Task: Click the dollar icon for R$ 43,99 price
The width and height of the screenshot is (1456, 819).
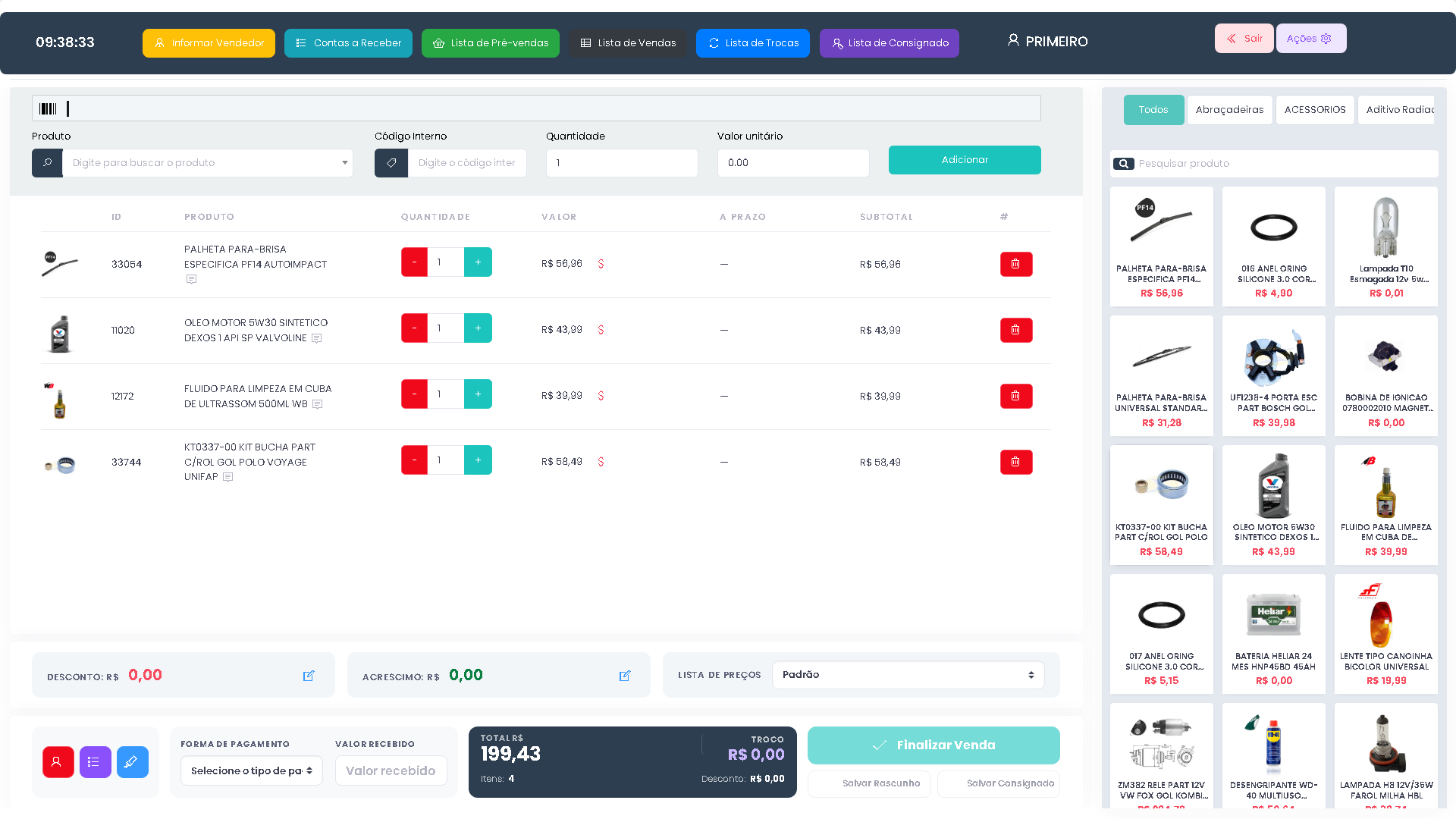Action: pos(601,330)
